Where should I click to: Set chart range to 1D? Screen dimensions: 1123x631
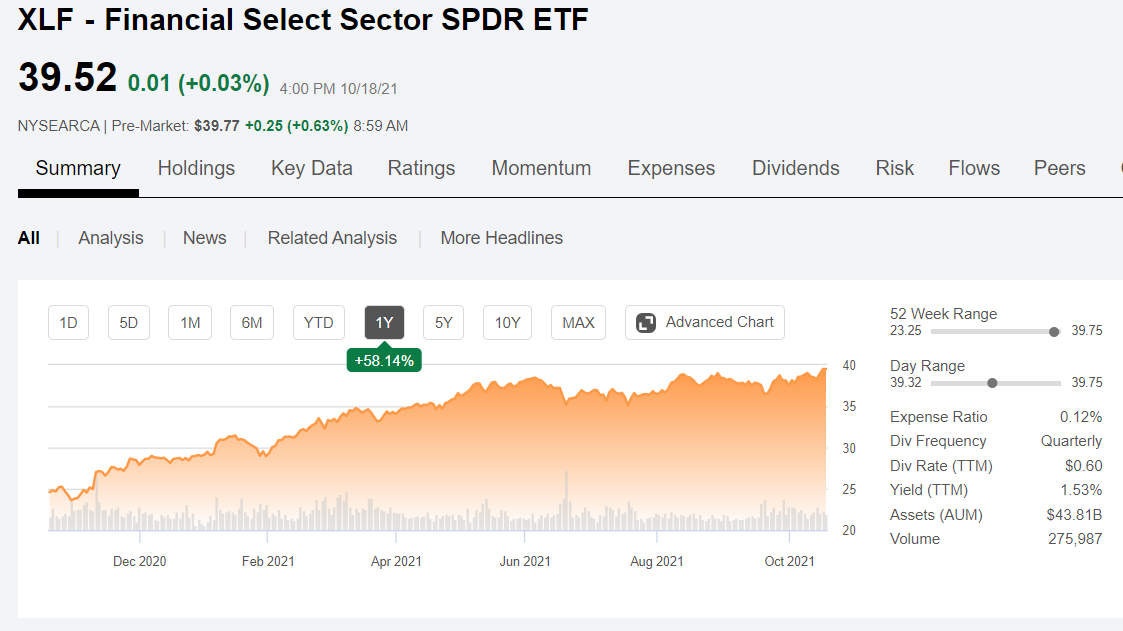coord(69,322)
